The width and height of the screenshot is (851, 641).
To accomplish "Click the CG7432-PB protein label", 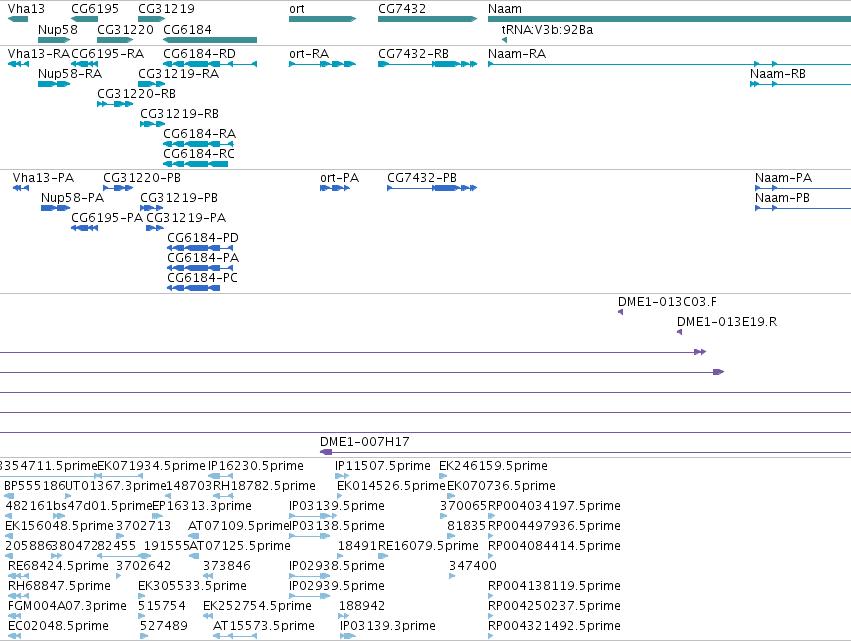I will click(x=422, y=178).
